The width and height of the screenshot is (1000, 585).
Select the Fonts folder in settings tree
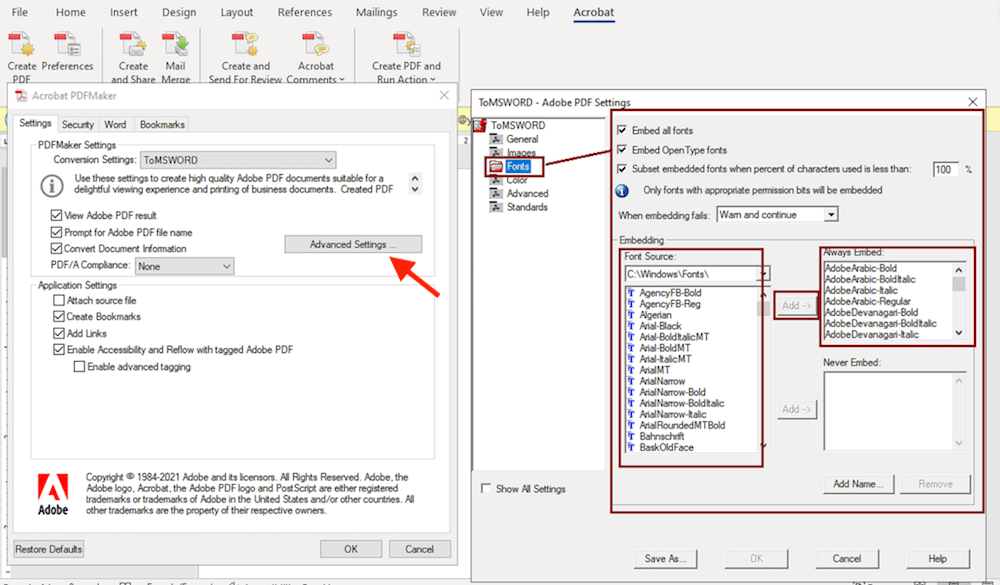516,166
